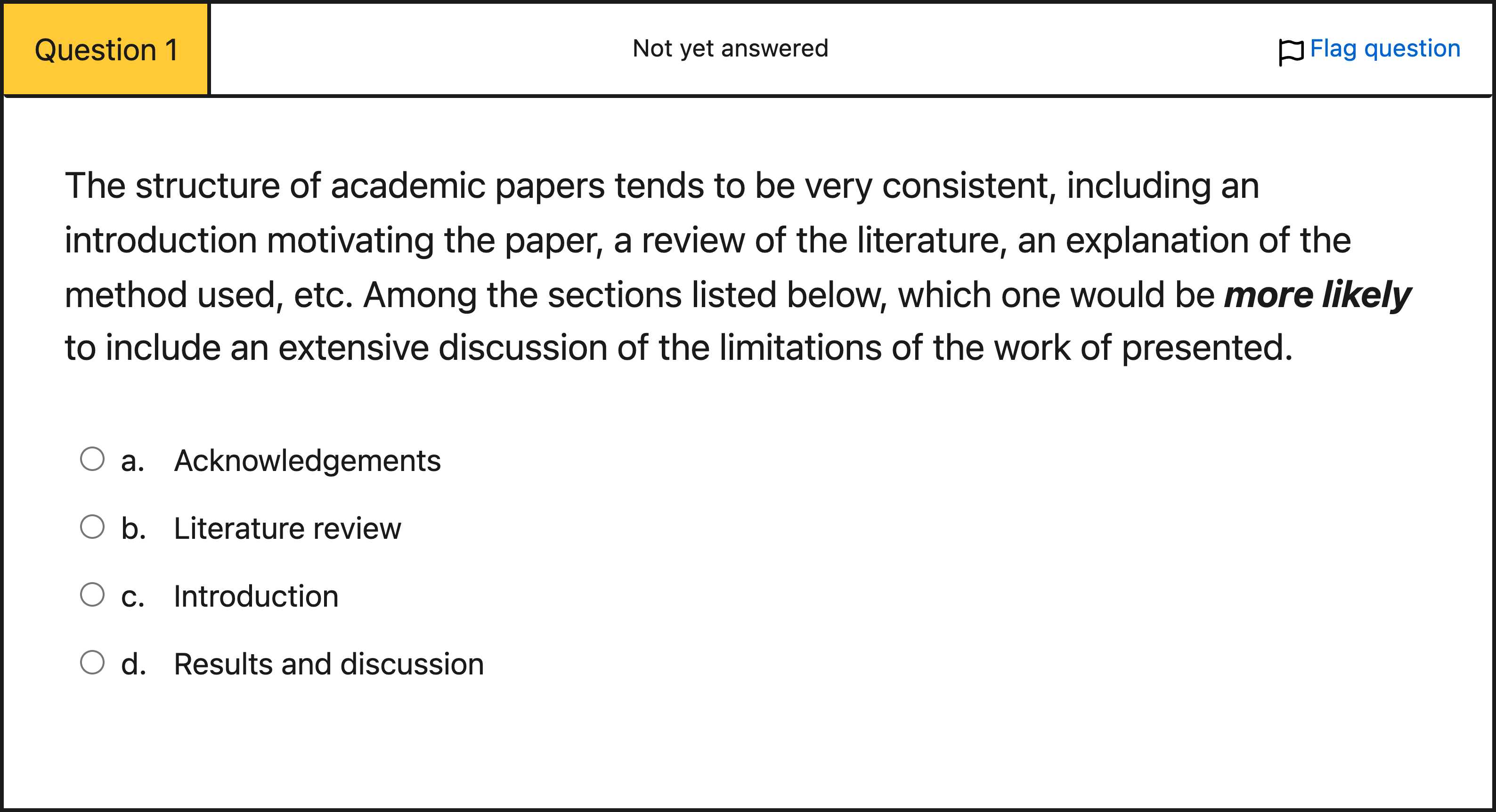The height and width of the screenshot is (812, 1496).
Task: Click the 'd.' letter label
Action: click(133, 664)
